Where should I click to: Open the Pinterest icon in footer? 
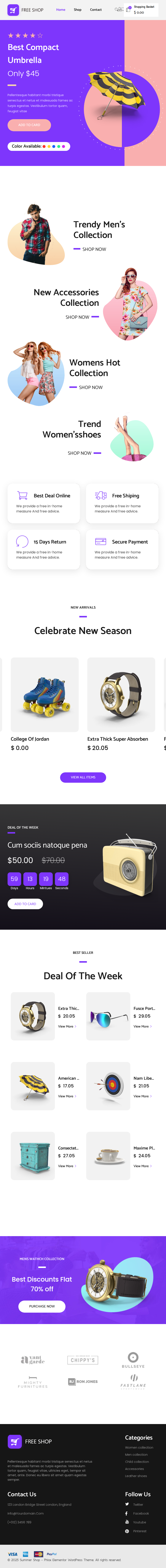(127, 1531)
